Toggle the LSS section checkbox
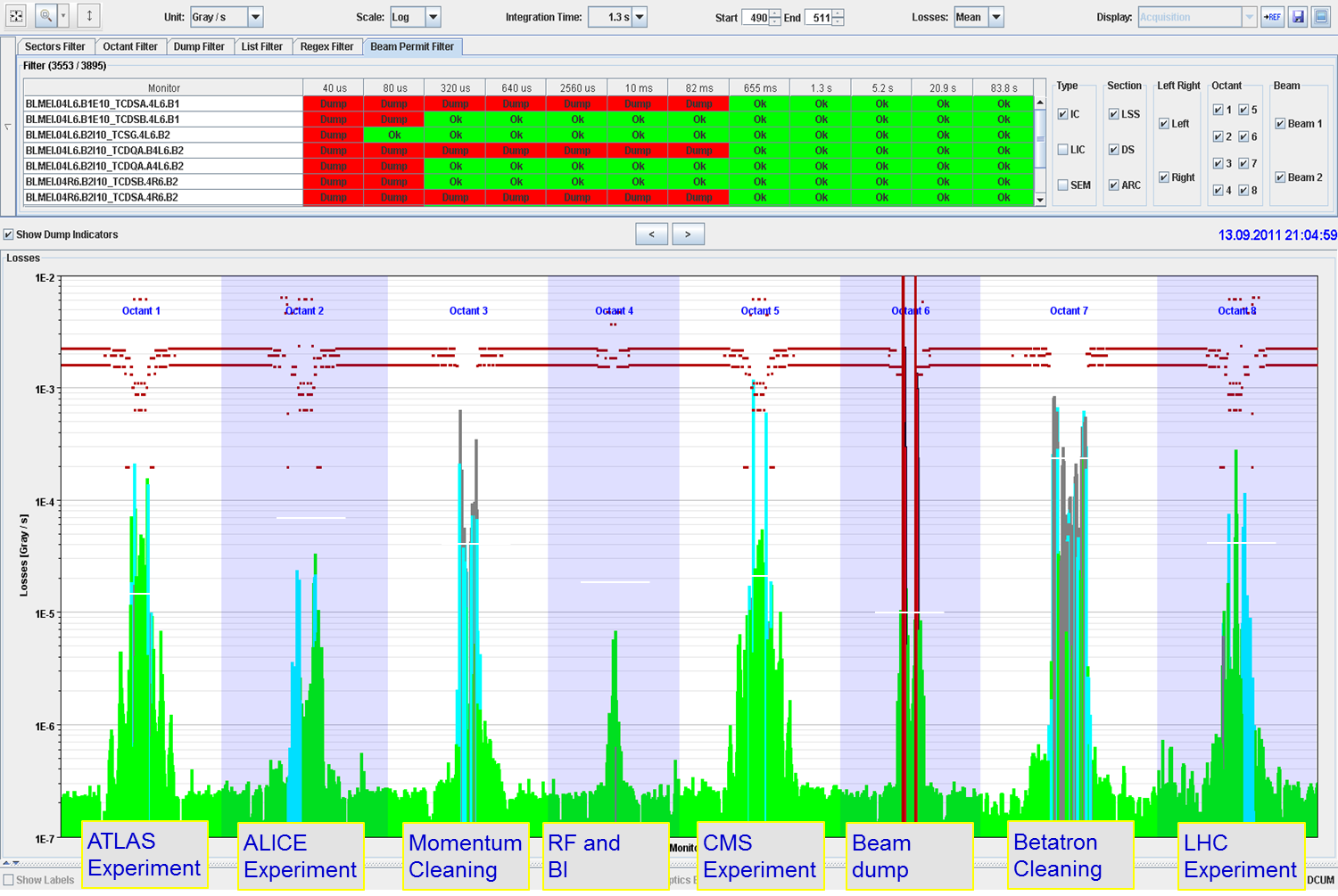1338x896 pixels. coord(1114,114)
